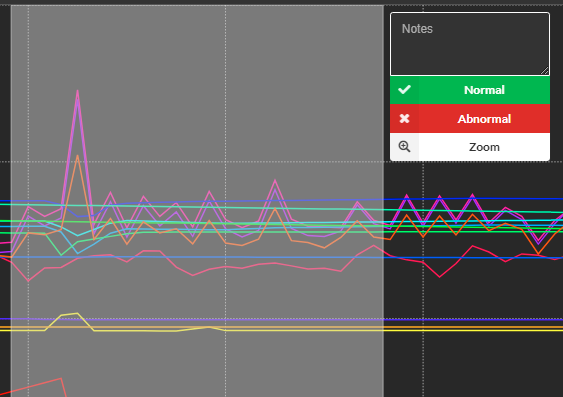Click the left edge of the gray selection
563x397 pixels.
click(x=11, y=201)
